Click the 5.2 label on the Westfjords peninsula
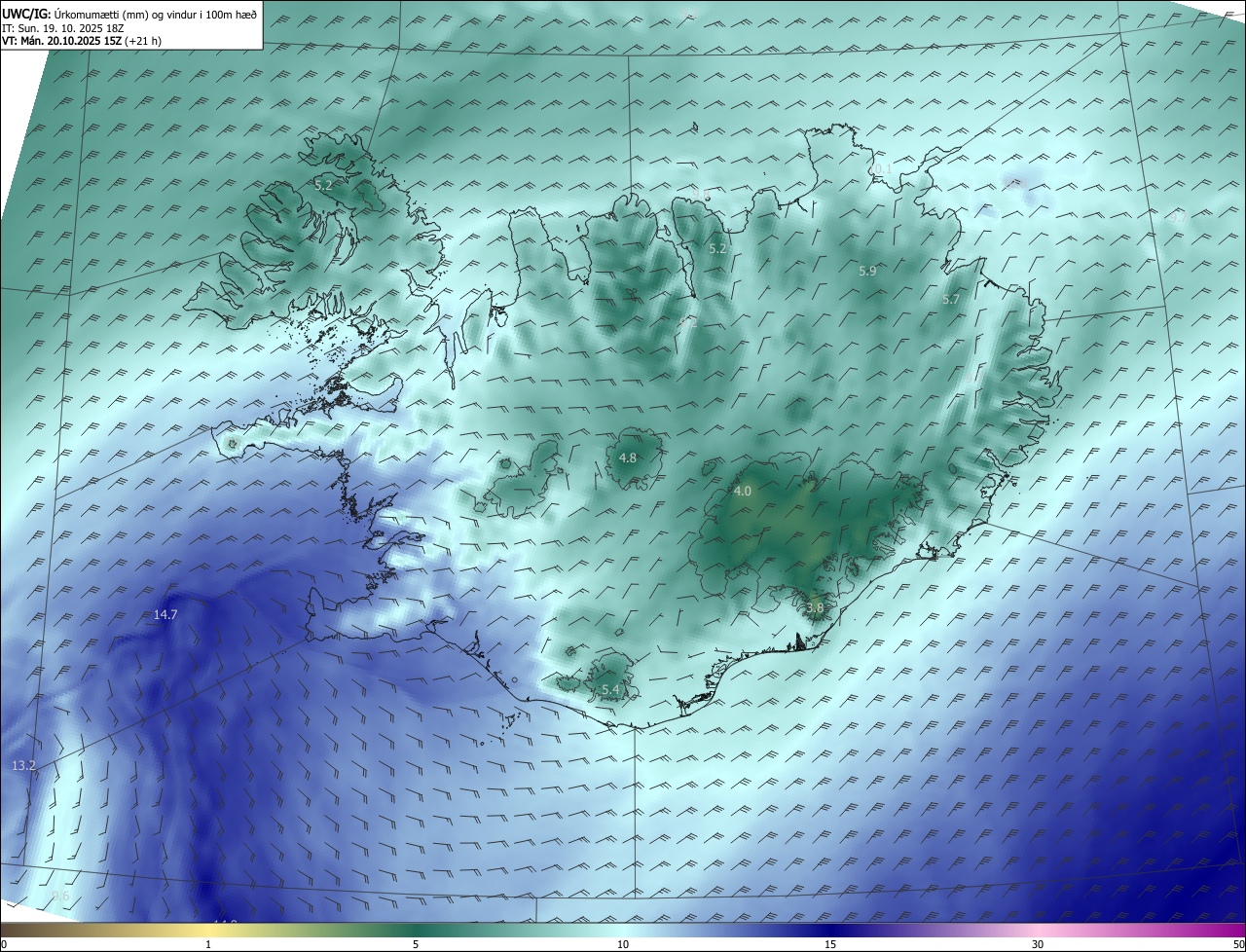Viewport: 1246px width, 952px height. tap(323, 184)
